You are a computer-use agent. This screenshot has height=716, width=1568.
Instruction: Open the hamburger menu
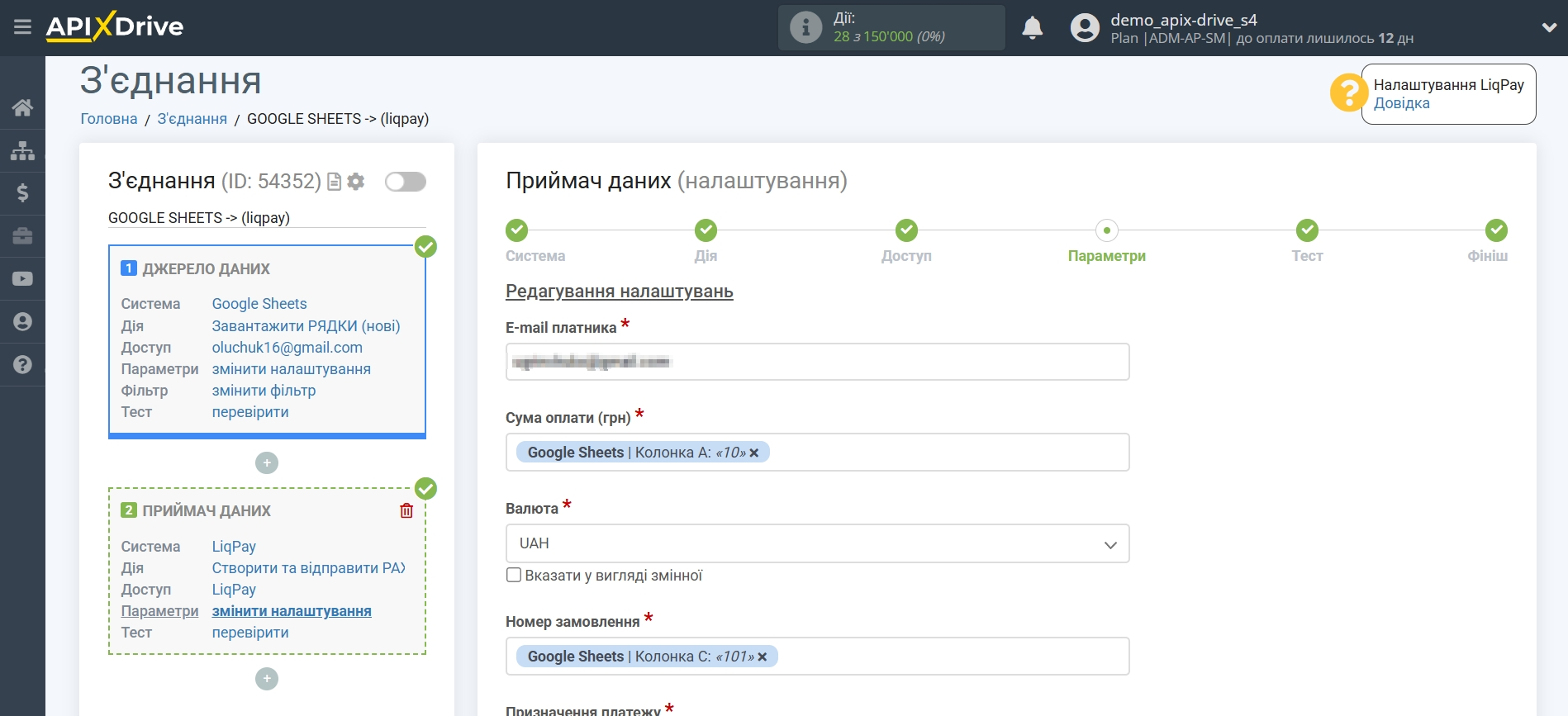22,27
